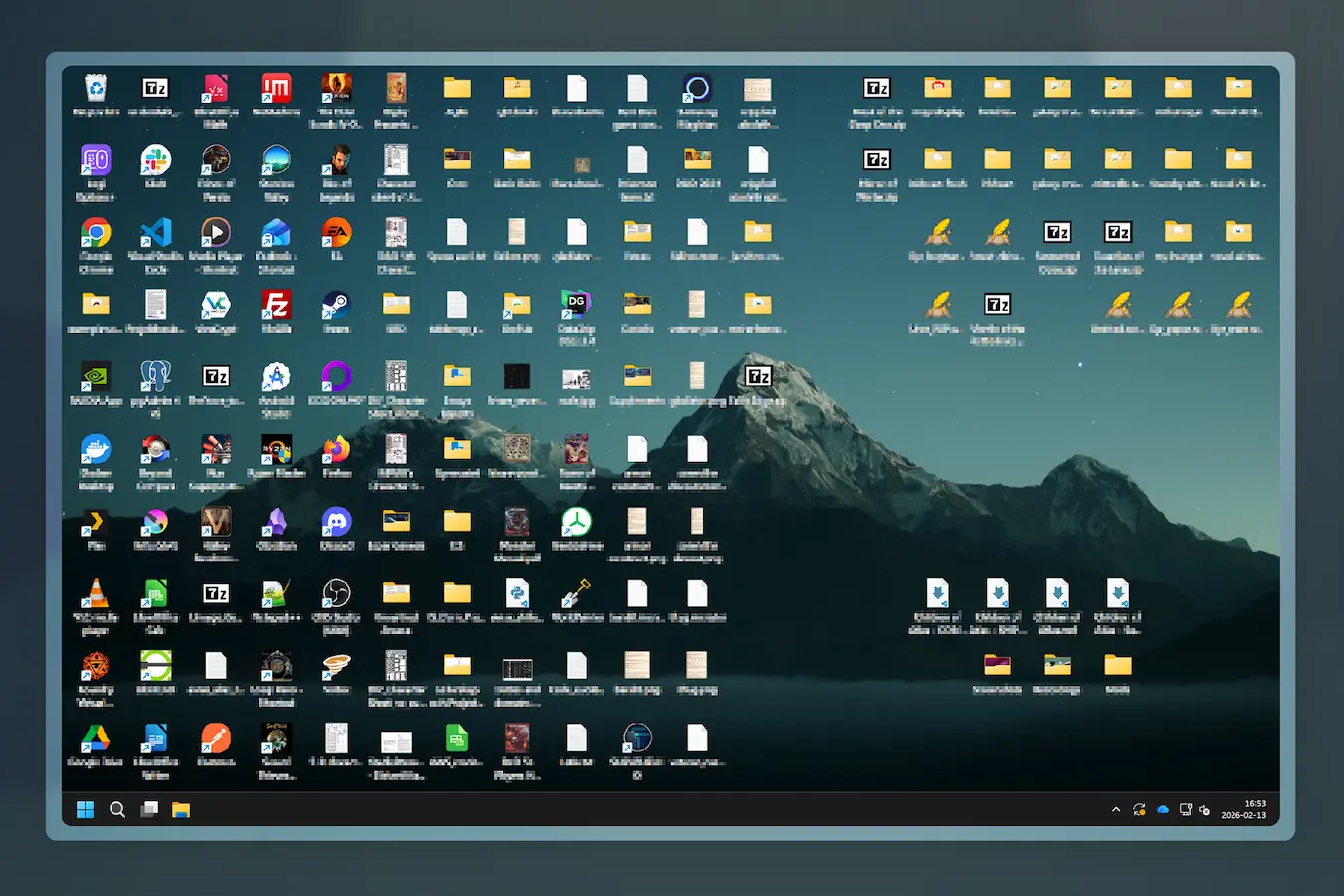Select the Beyond Compare desktop shortcut
Viewport: 1344px width, 896px height.
(155, 449)
